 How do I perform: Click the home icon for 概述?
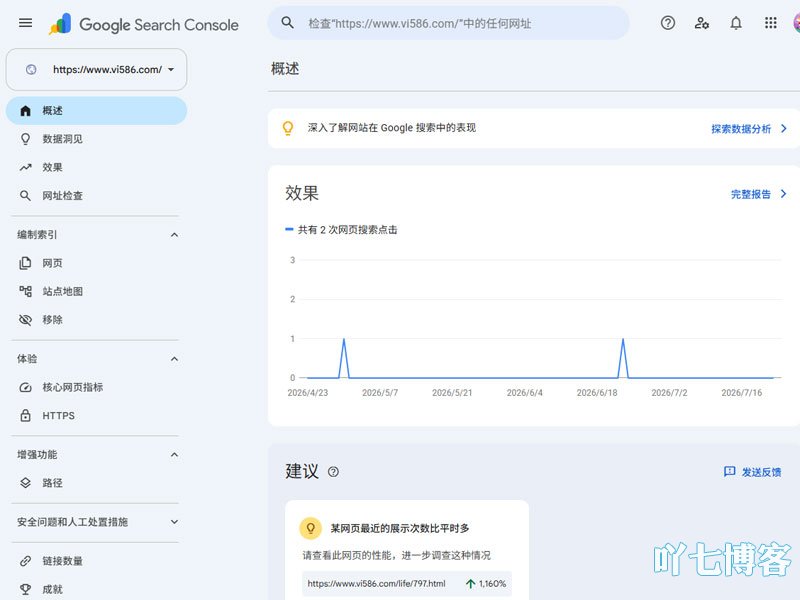point(26,111)
